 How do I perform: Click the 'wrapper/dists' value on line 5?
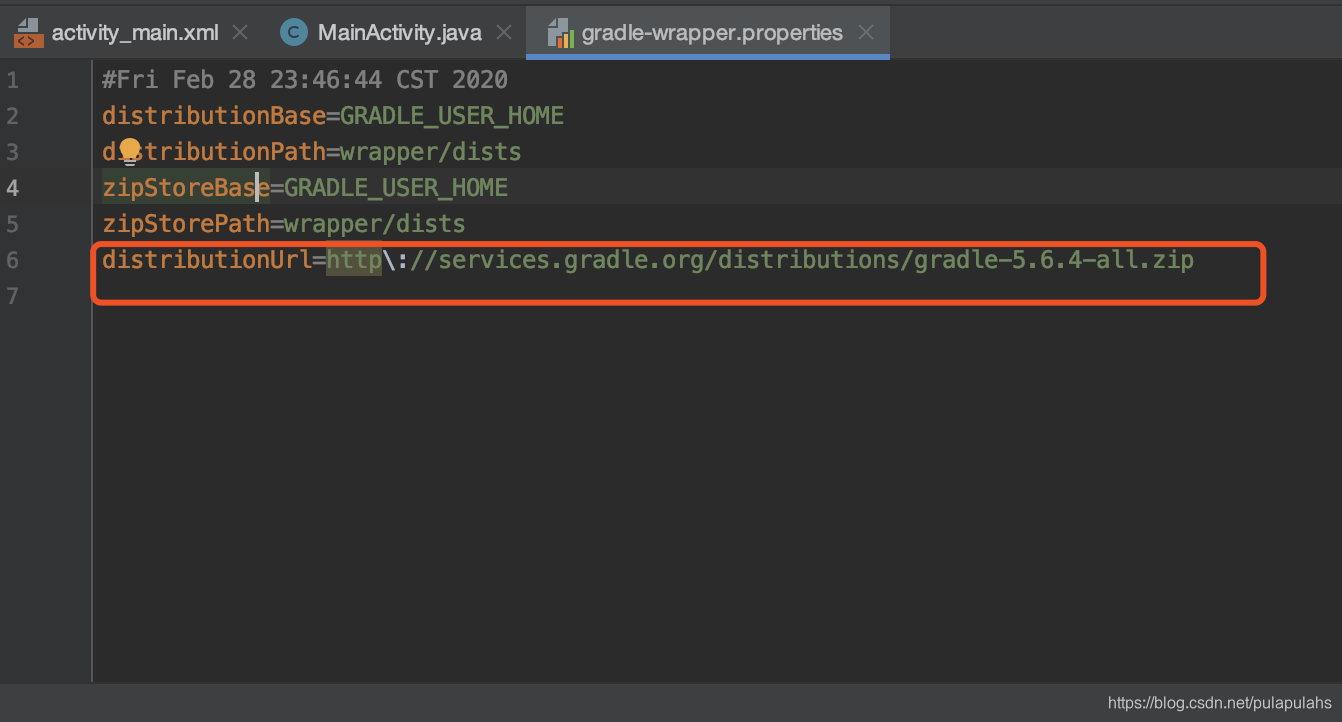(x=375, y=224)
